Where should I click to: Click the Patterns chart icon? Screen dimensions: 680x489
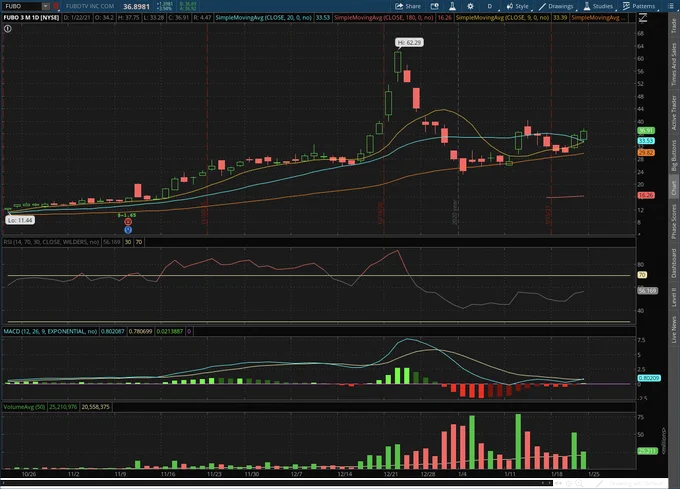pos(626,6)
